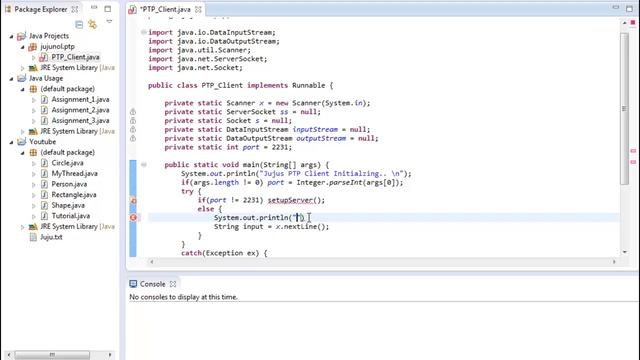Click warning marker beside outputStream line

tap(133, 139)
